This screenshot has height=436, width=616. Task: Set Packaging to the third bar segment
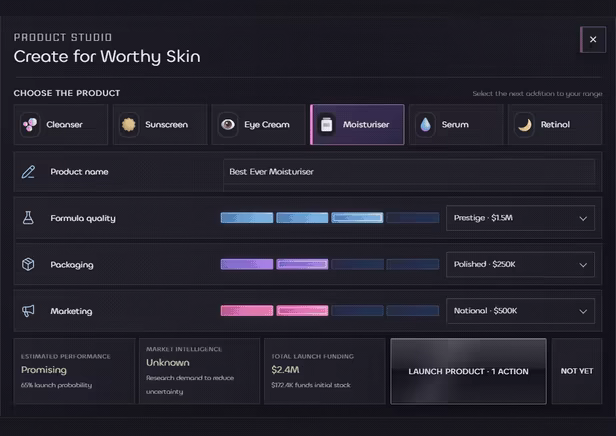[x=357, y=264]
